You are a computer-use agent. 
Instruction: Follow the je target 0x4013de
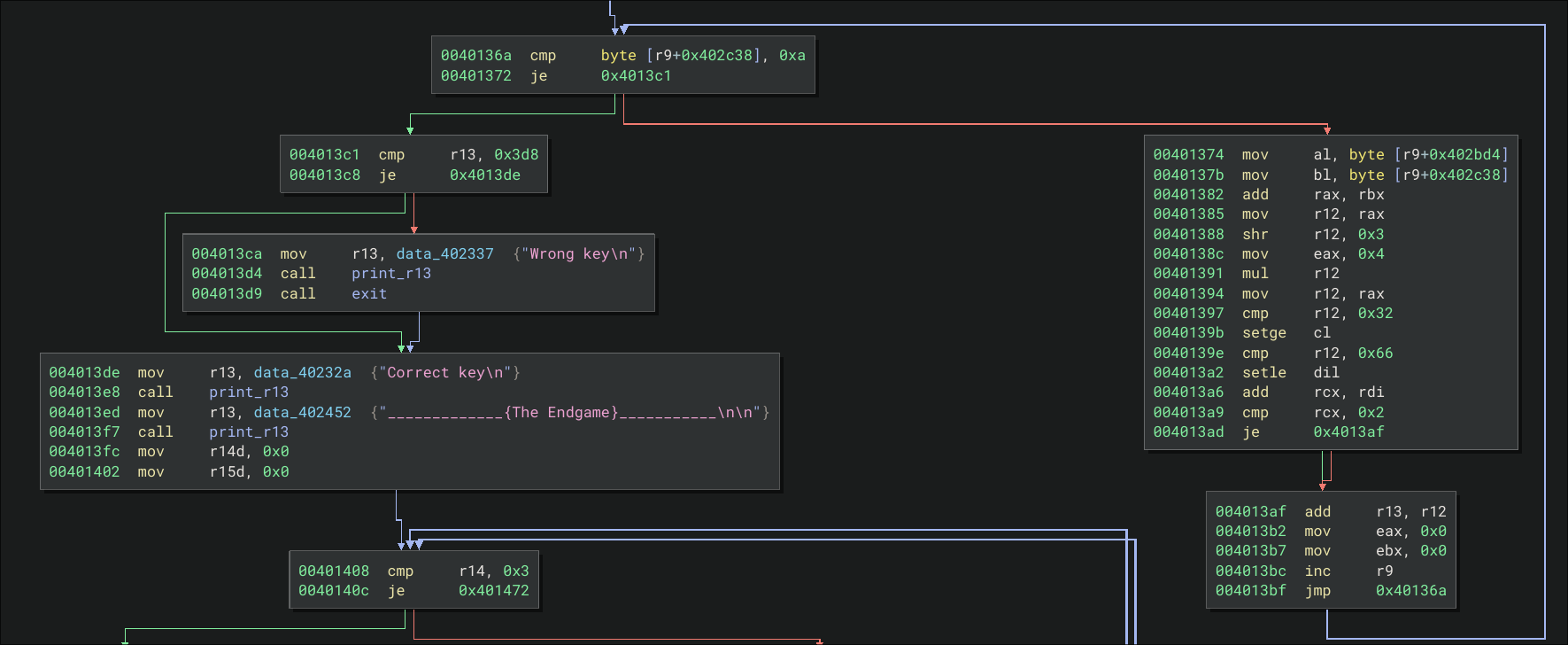(484, 175)
